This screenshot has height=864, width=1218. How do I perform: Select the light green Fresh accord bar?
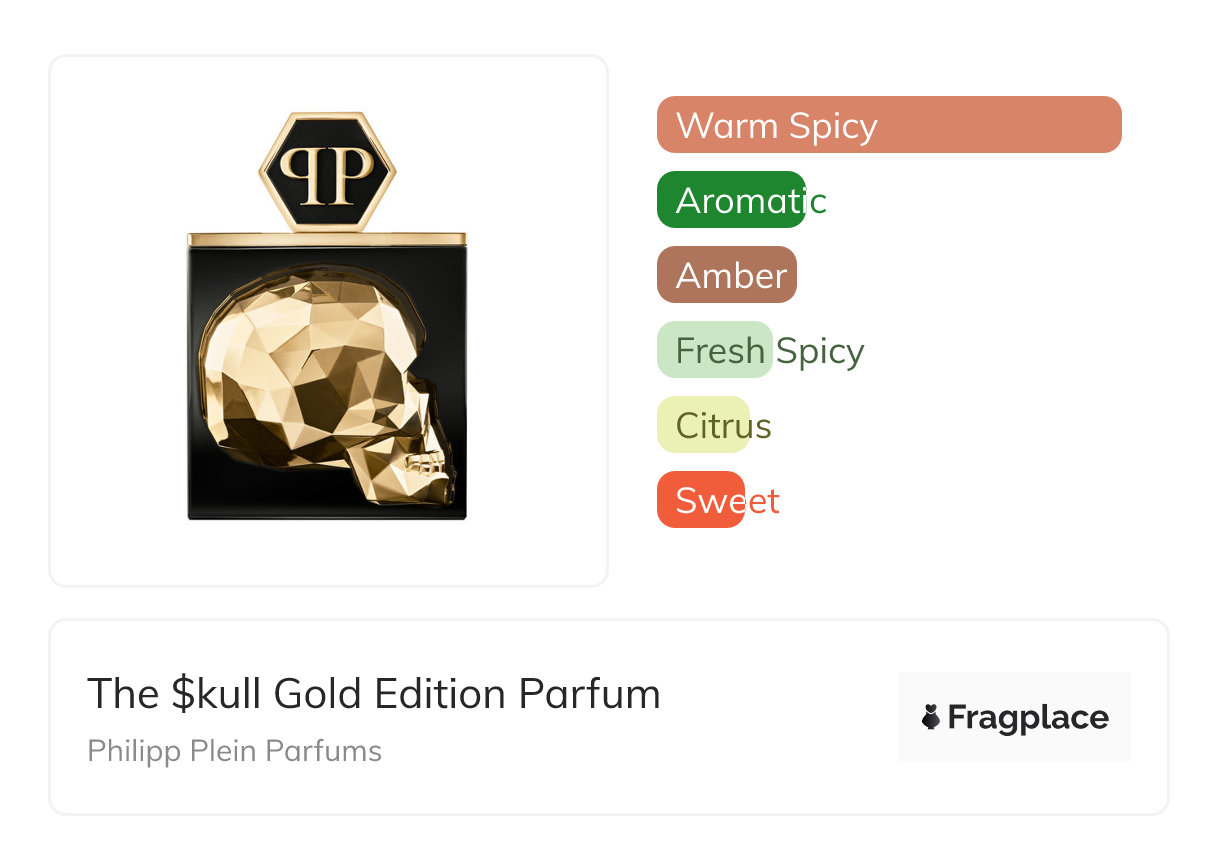[x=714, y=350]
